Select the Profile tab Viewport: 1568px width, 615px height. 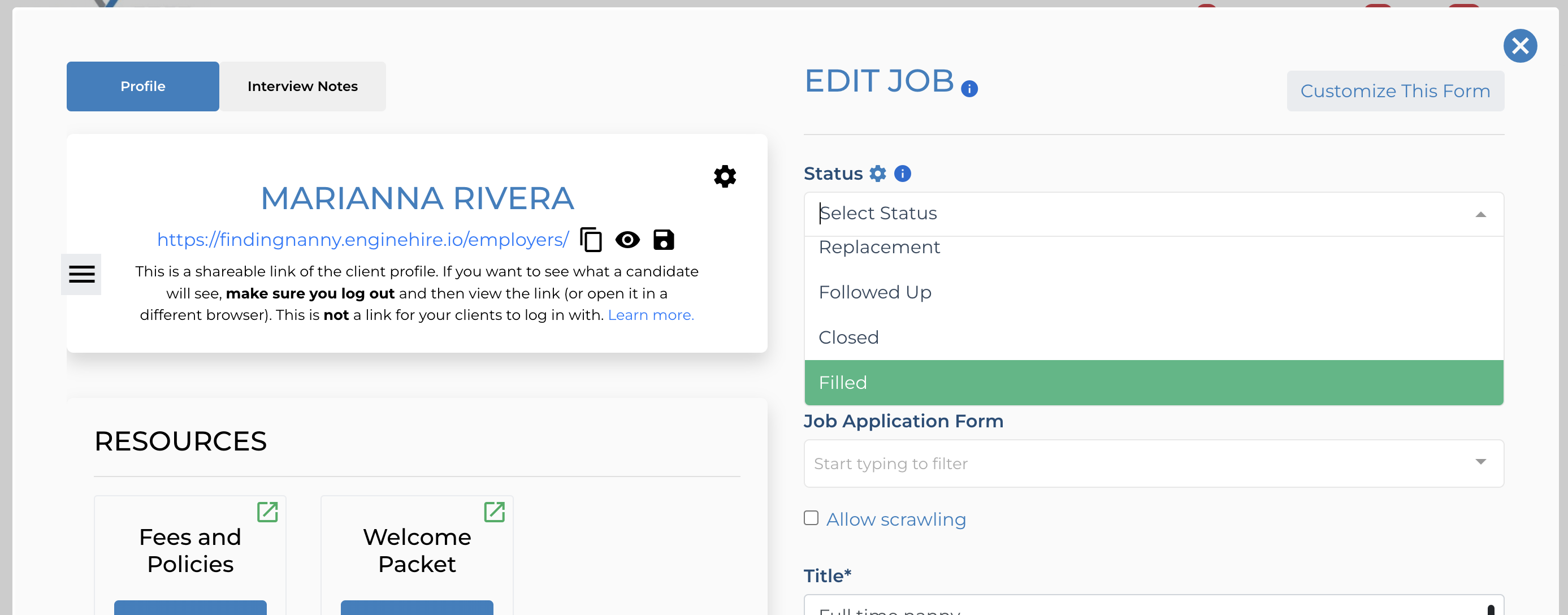coord(142,86)
